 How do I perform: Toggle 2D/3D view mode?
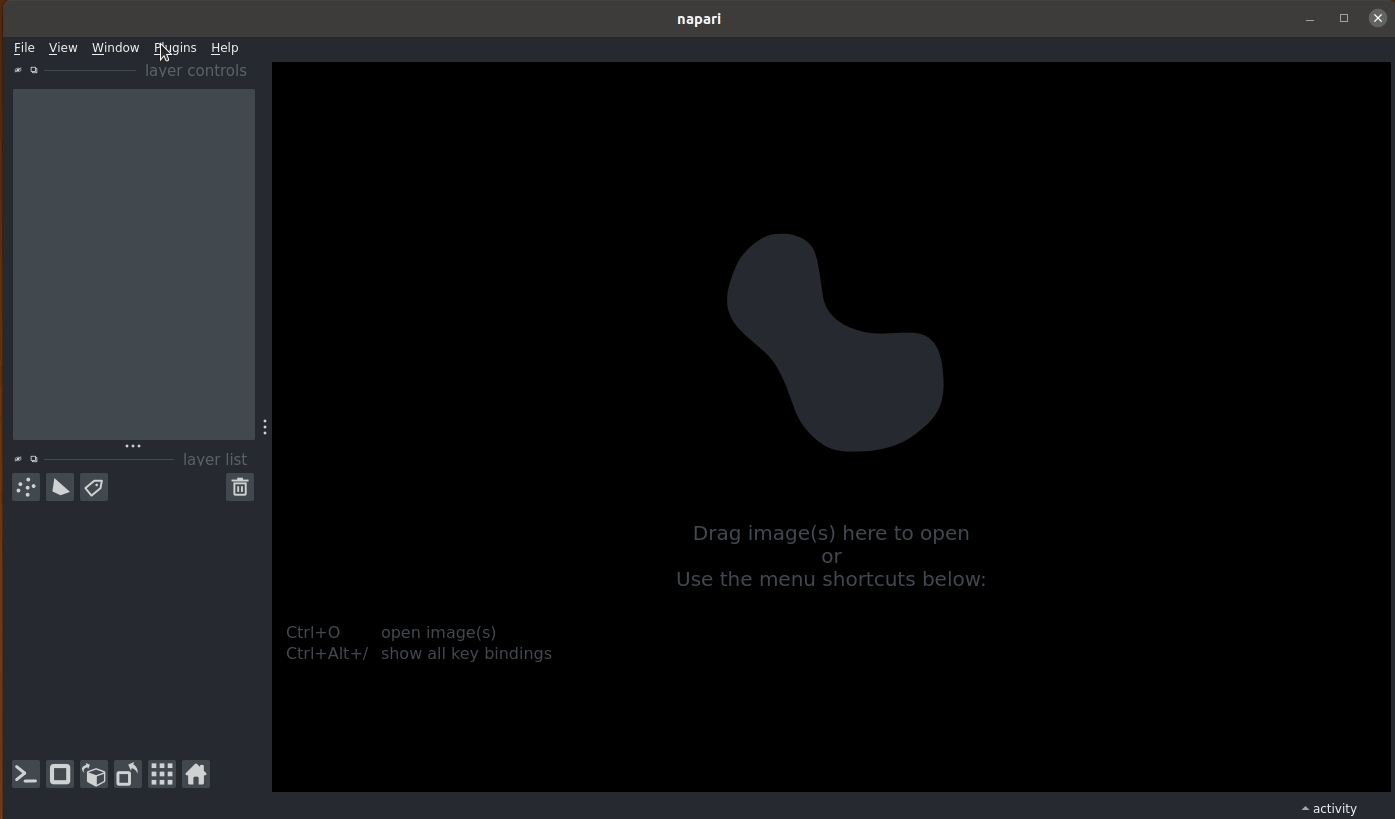click(x=60, y=774)
